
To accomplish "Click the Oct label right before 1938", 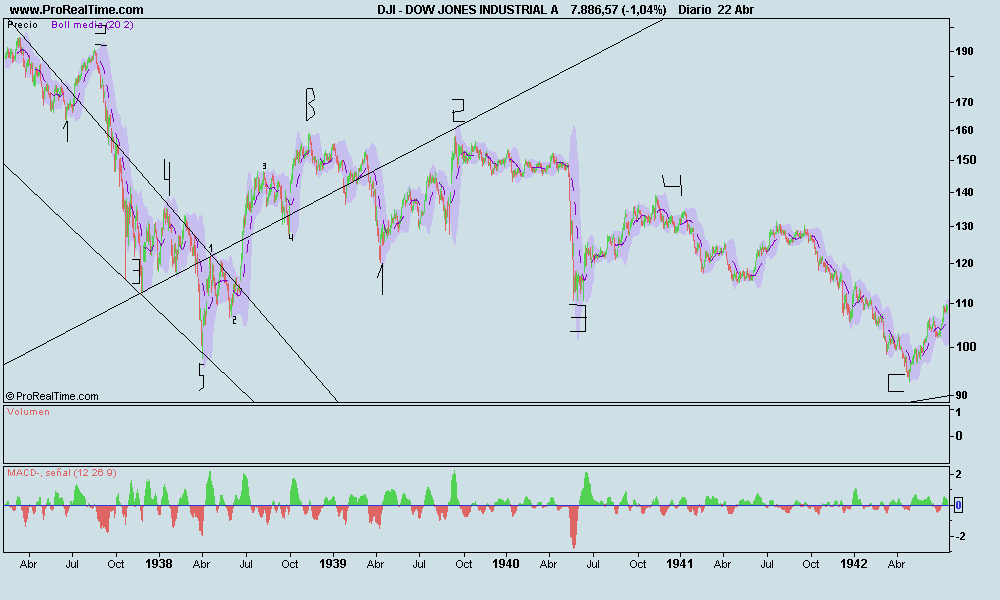I will pyautogui.click(x=115, y=564).
